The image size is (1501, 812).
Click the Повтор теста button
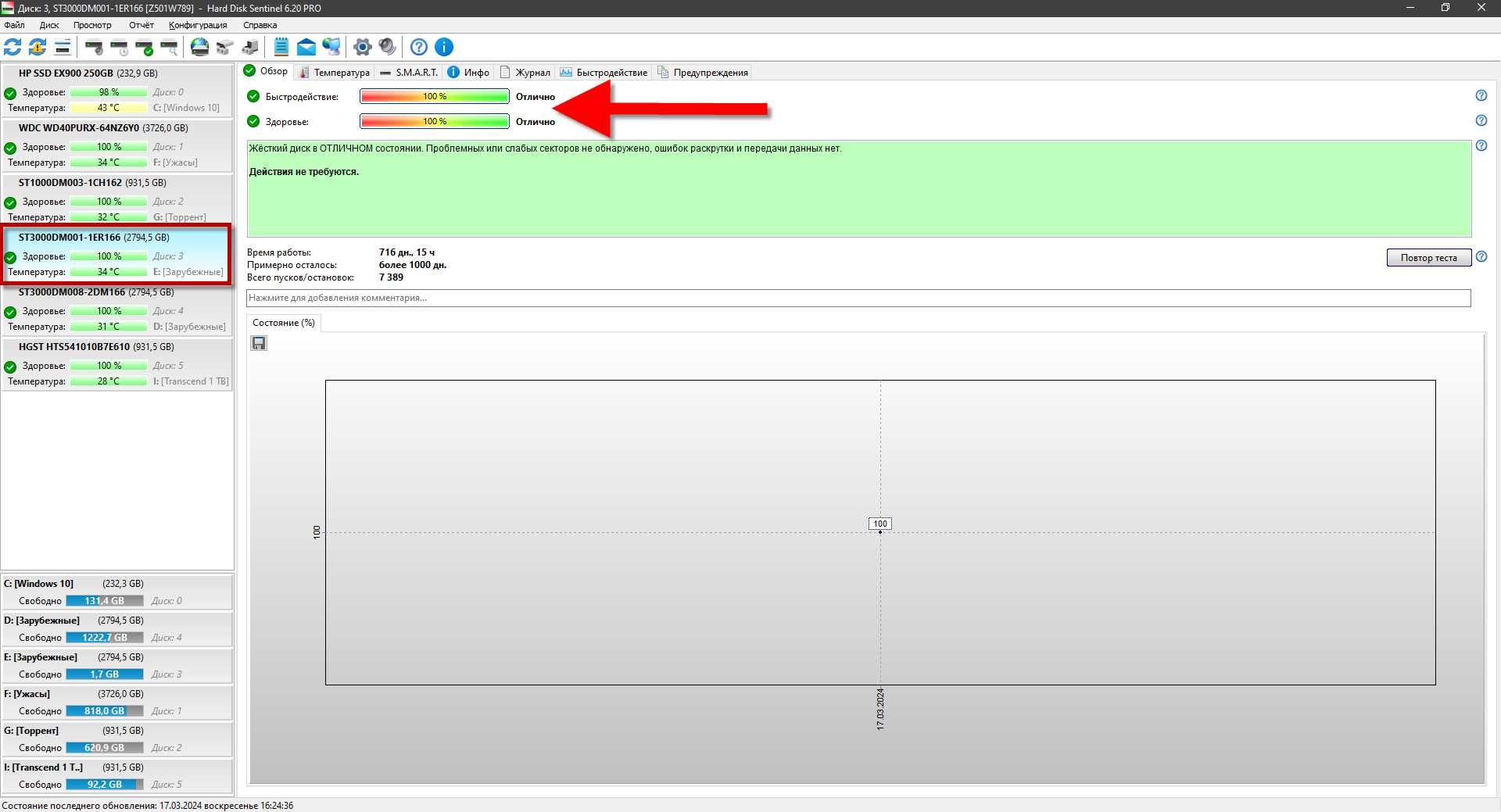click(1428, 257)
